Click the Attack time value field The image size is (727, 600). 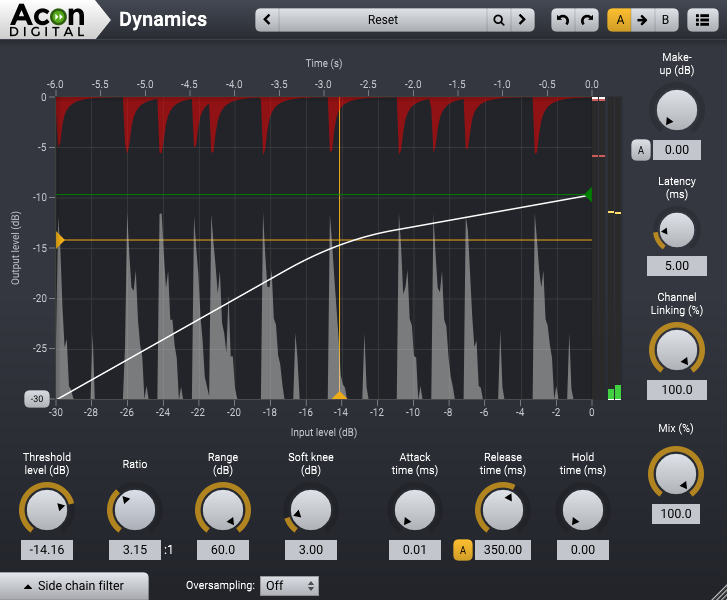pyautogui.click(x=415, y=549)
